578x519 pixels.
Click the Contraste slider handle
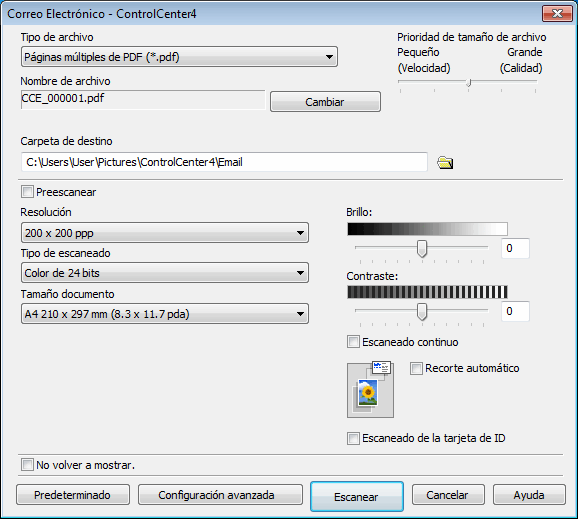(422, 312)
